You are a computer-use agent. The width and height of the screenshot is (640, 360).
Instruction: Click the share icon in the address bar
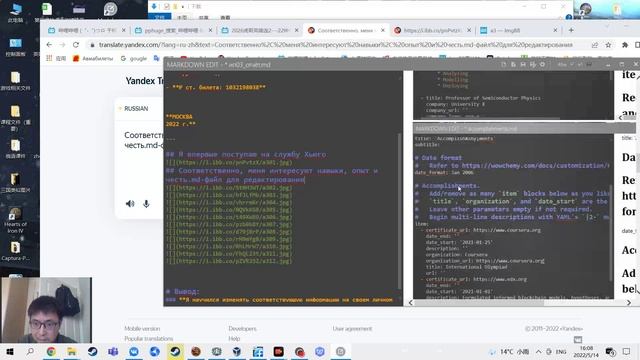pos(595,45)
